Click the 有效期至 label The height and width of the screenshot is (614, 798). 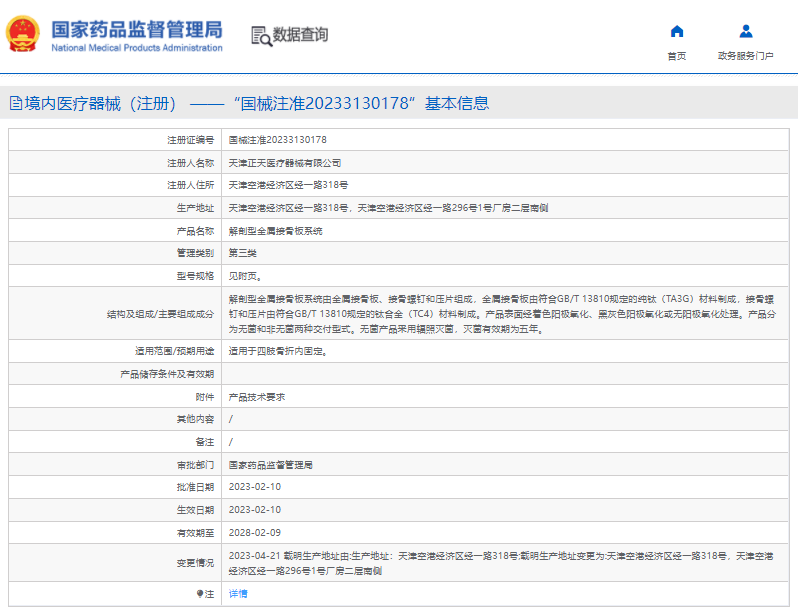tap(195, 533)
